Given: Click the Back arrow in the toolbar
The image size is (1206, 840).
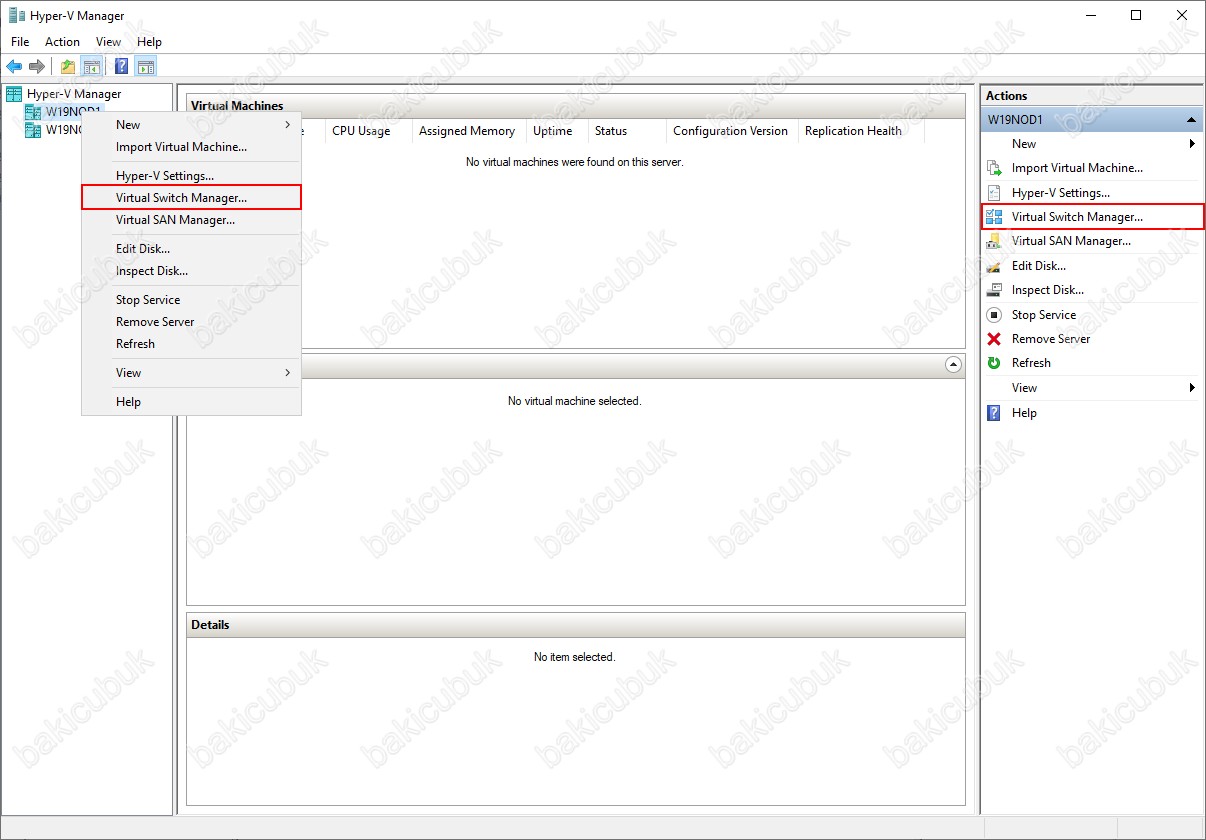Looking at the screenshot, I should (x=14, y=67).
